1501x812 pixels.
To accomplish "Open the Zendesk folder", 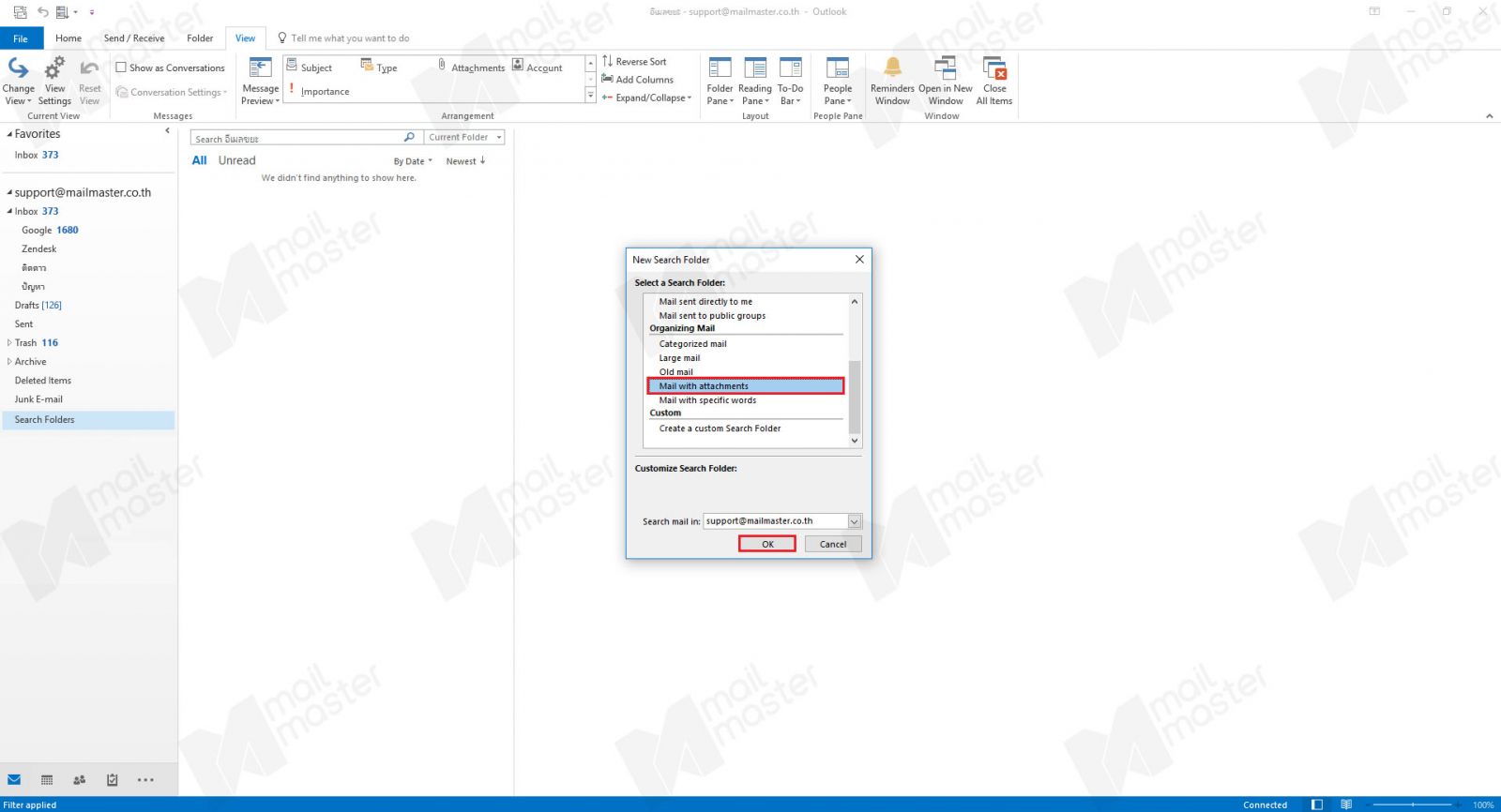I will 38,248.
